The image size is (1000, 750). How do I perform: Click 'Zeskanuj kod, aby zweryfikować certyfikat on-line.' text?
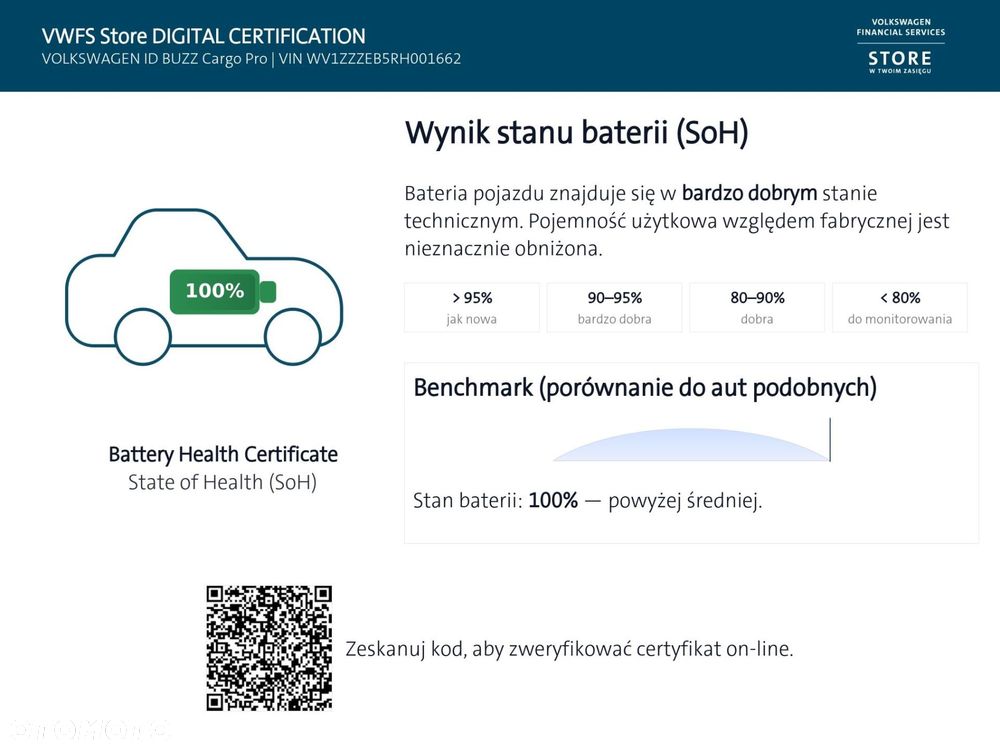(570, 649)
